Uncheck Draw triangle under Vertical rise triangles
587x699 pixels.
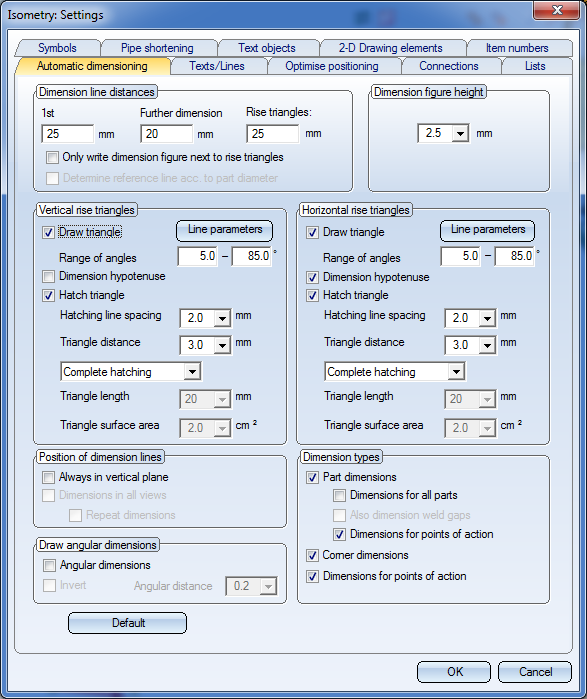pyautogui.click(x=49, y=232)
